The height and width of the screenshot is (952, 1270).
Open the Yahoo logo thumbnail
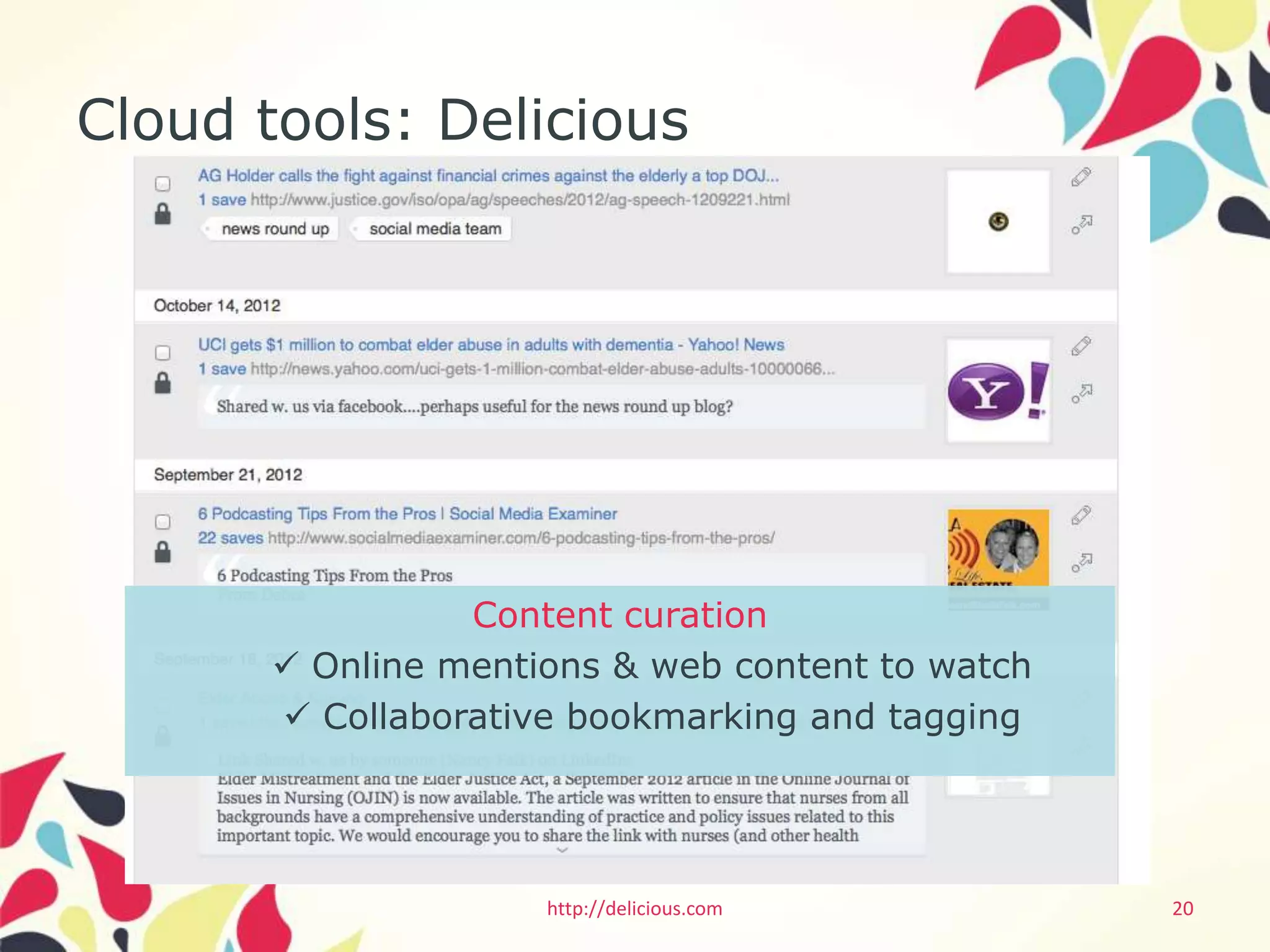coord(998,390)
